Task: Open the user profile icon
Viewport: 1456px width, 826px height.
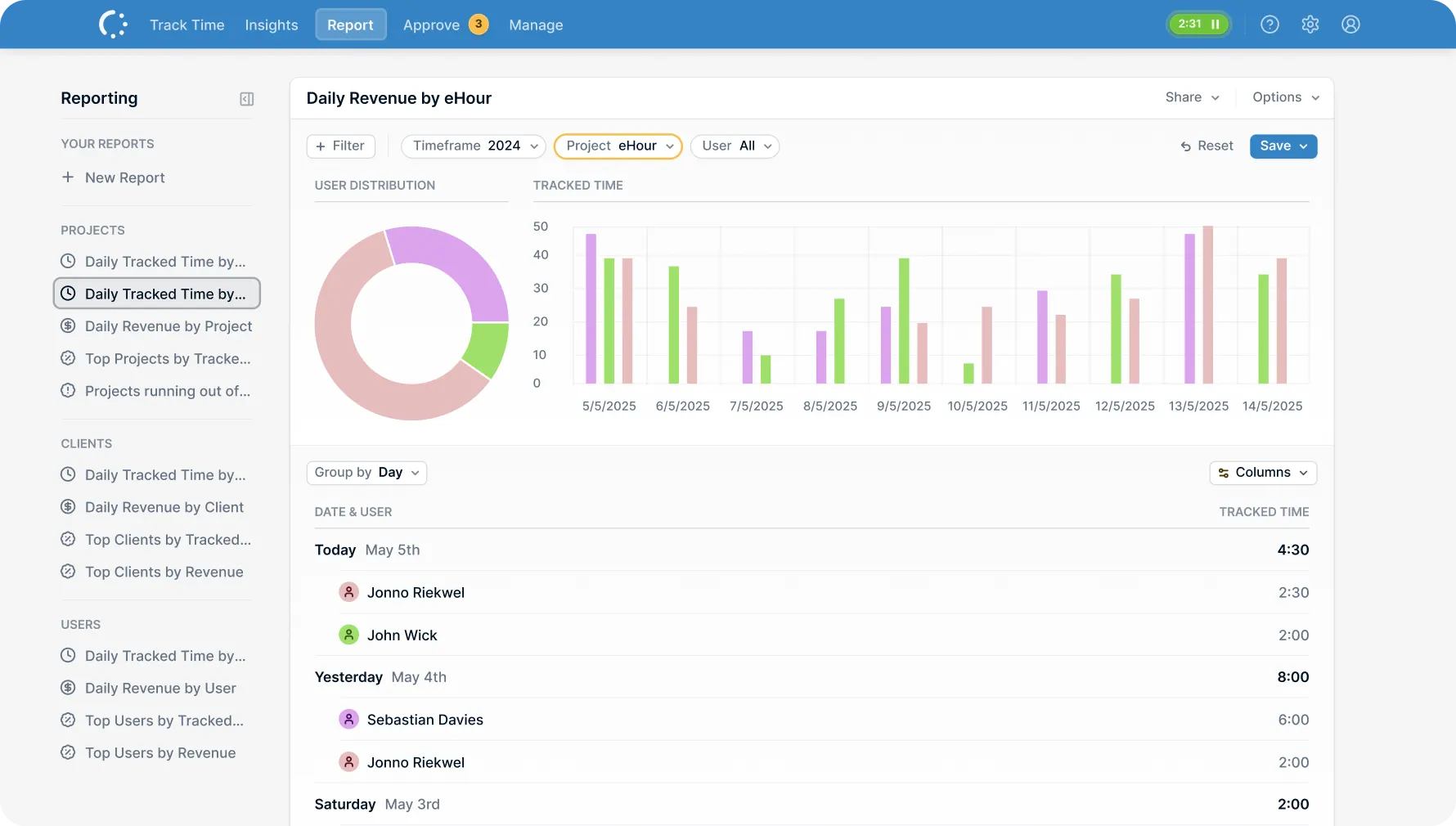Action: pyautogui.click(x=1350, y=24)
